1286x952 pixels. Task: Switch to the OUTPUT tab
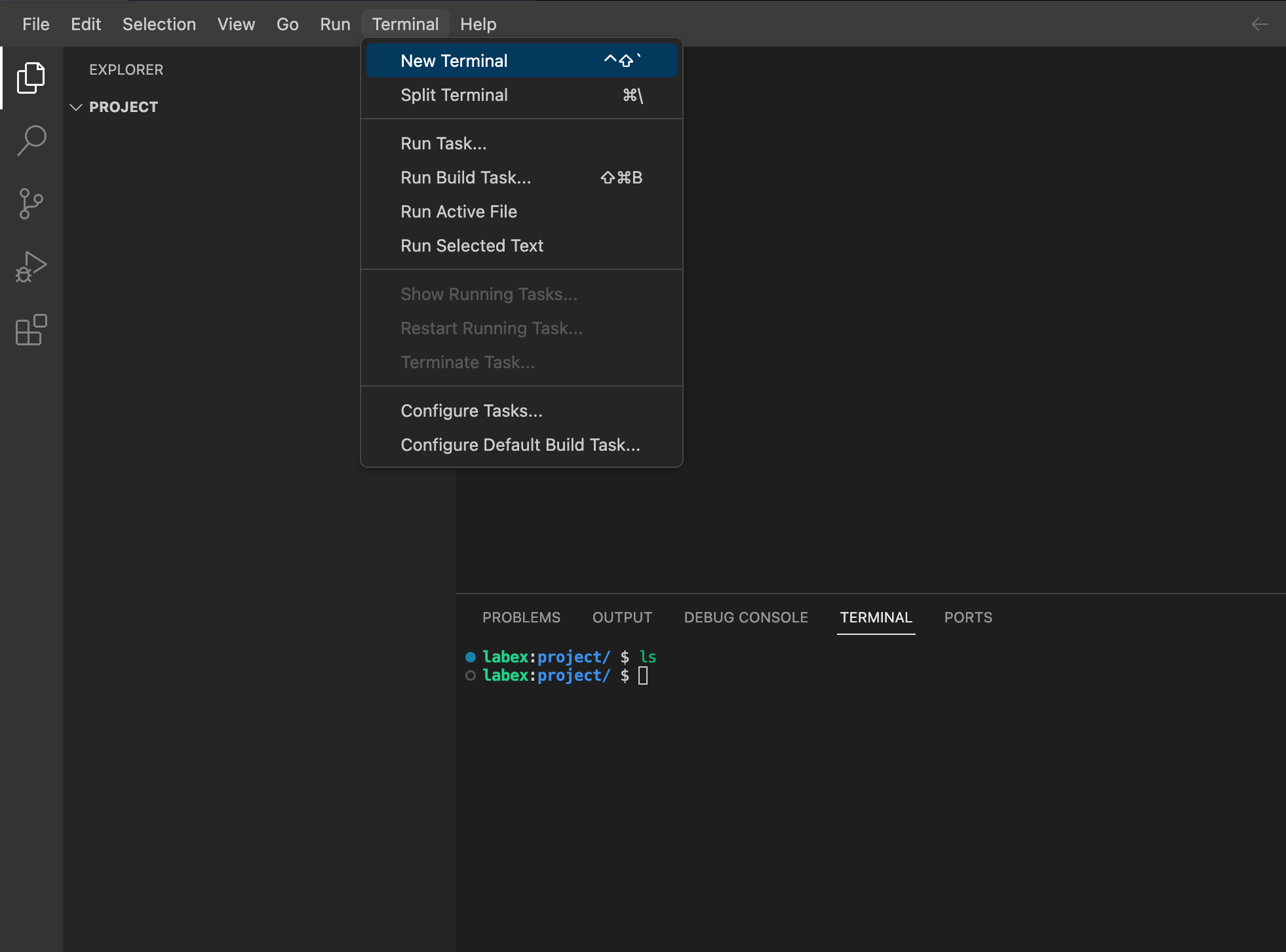[622, 617]
